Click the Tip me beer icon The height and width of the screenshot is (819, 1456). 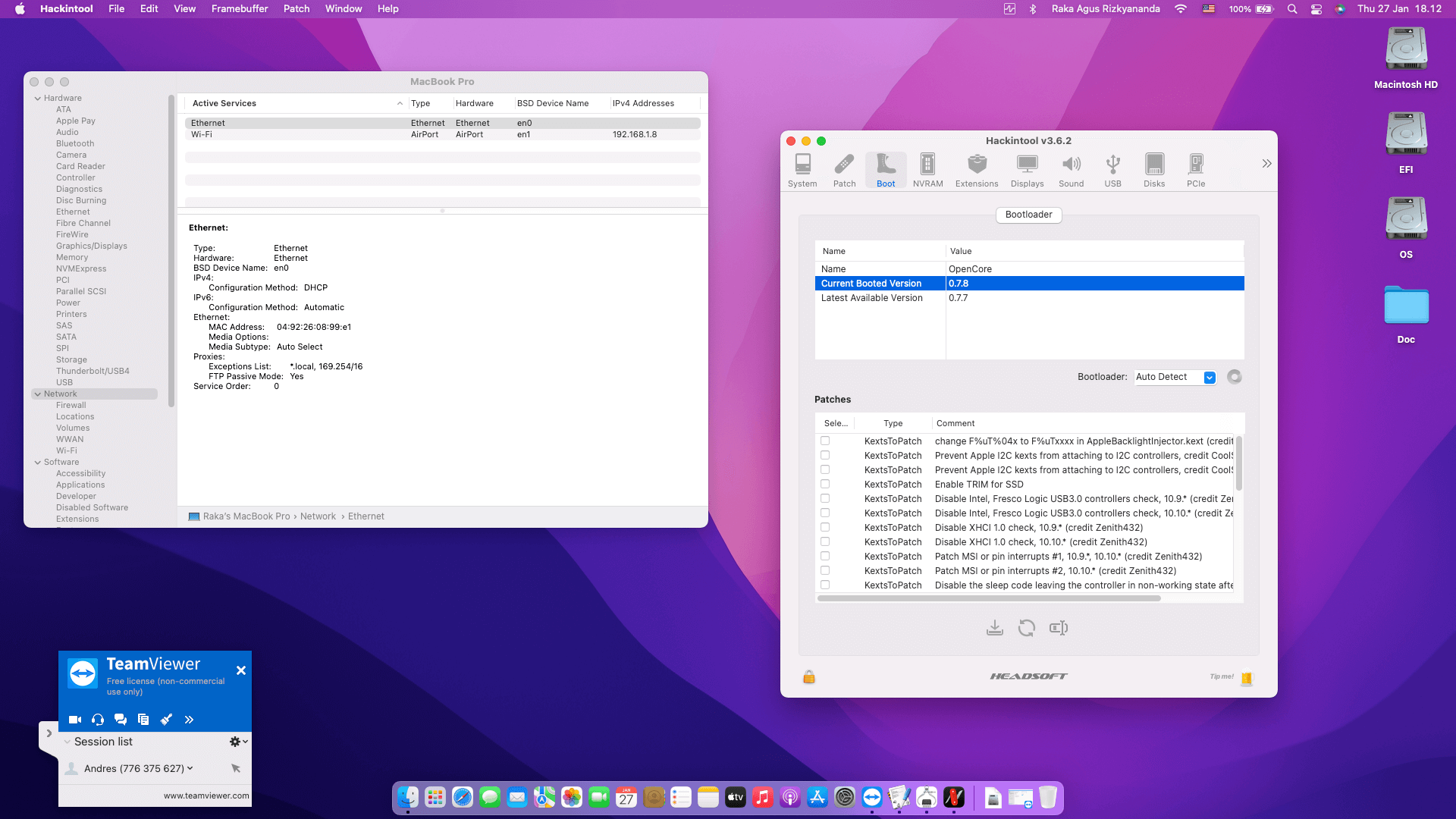pos(1246,678)
